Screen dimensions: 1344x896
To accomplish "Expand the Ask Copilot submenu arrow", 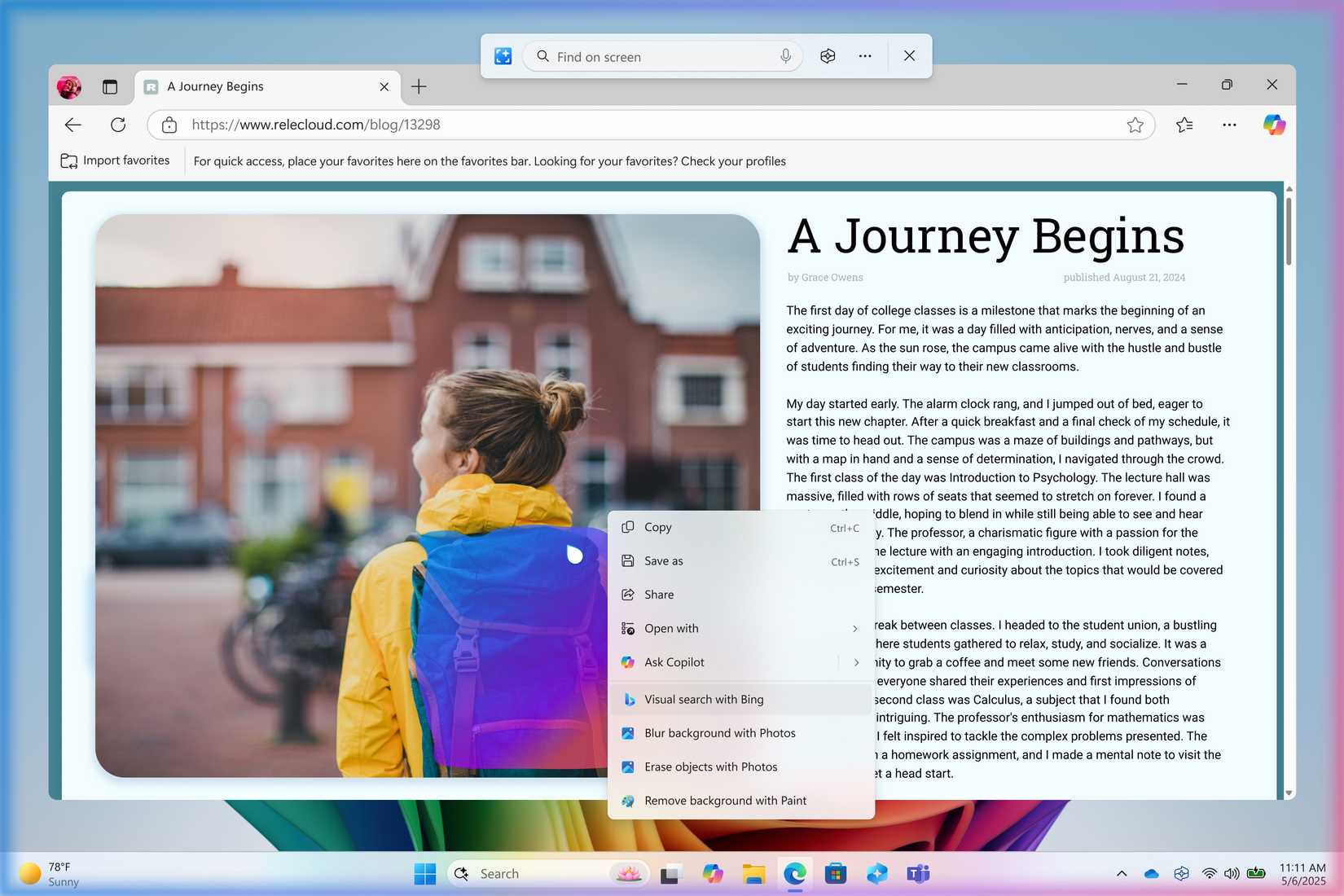I will pyautogui.click(x=856, y=662).
